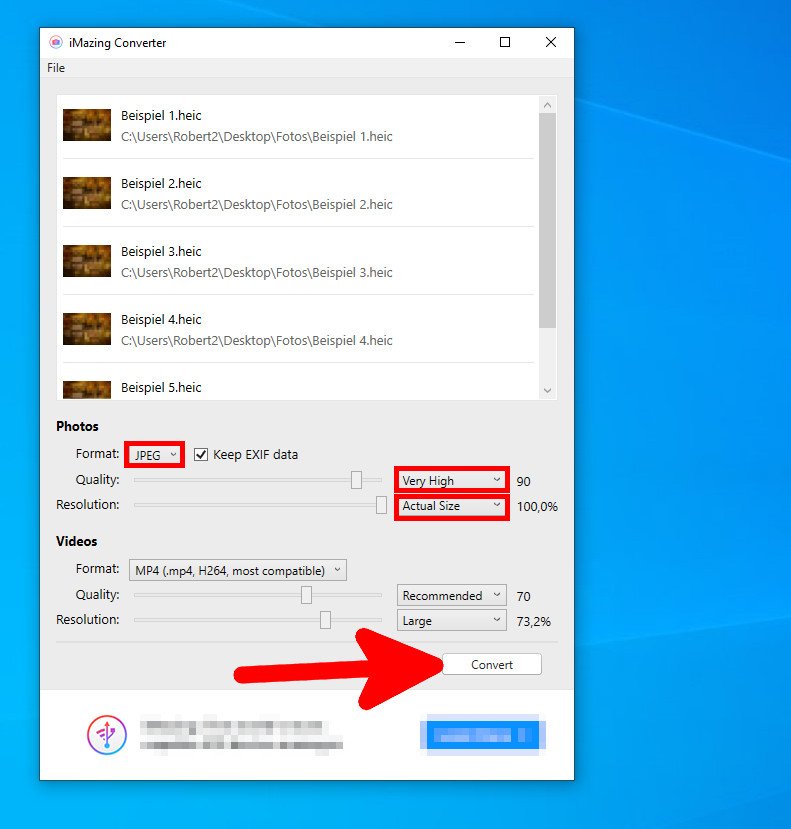This screenshot has width=791, height=829.
Task: Click the file list scroll down arrow
Action: coord(547,390)
